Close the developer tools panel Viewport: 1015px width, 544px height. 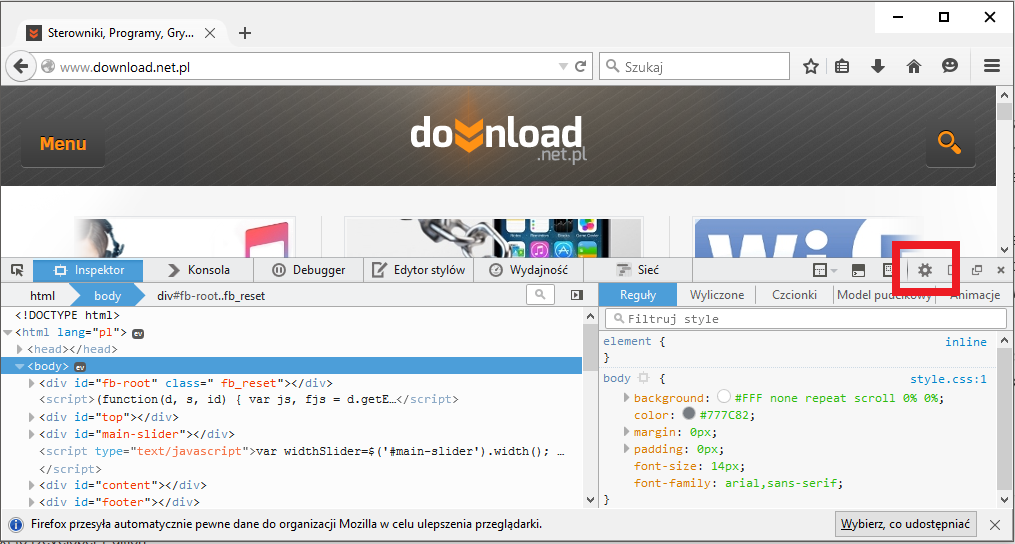click(1001, 270)
